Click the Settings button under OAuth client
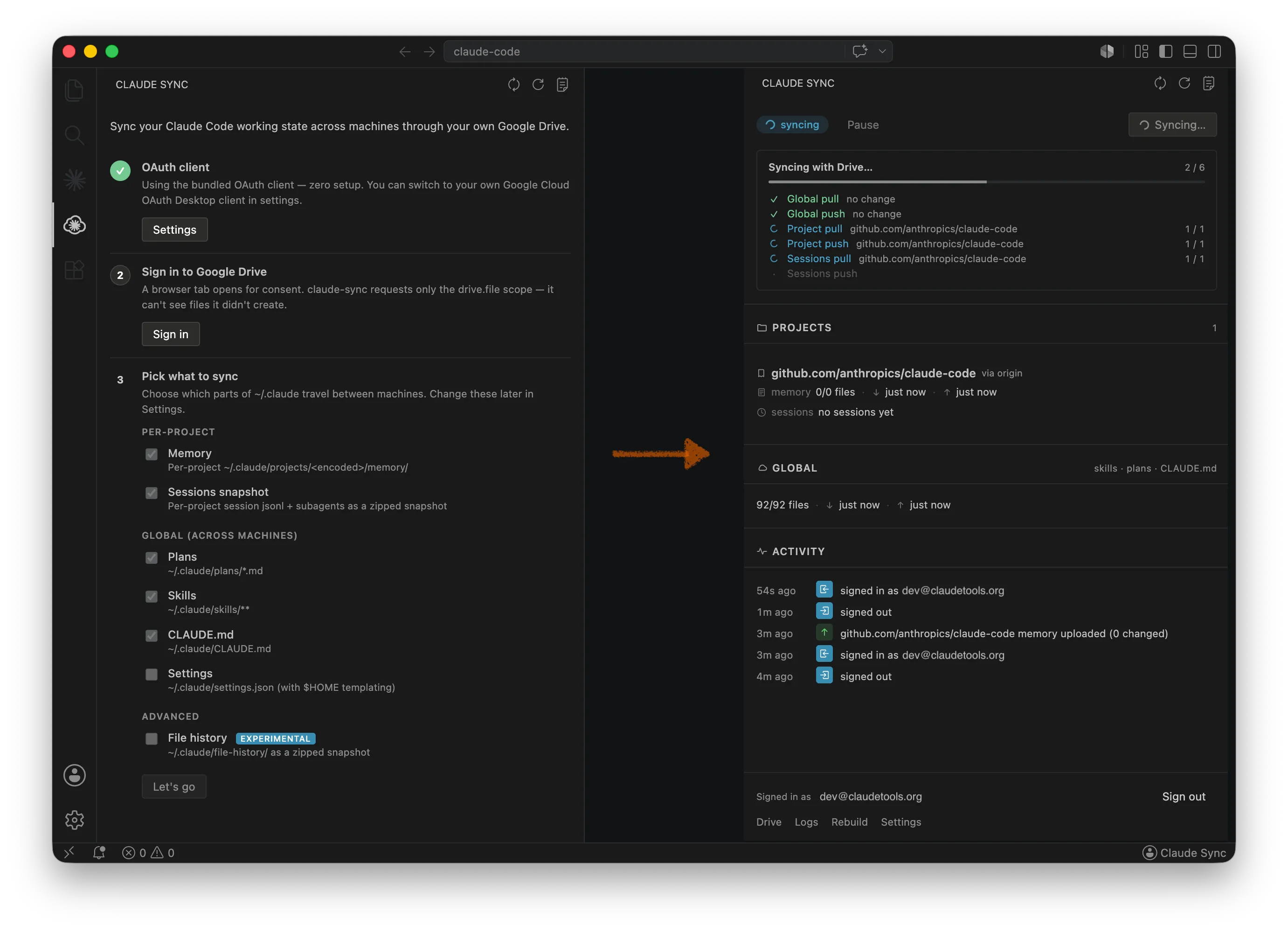Screen dimensions: 1288x932 (174, 230)
